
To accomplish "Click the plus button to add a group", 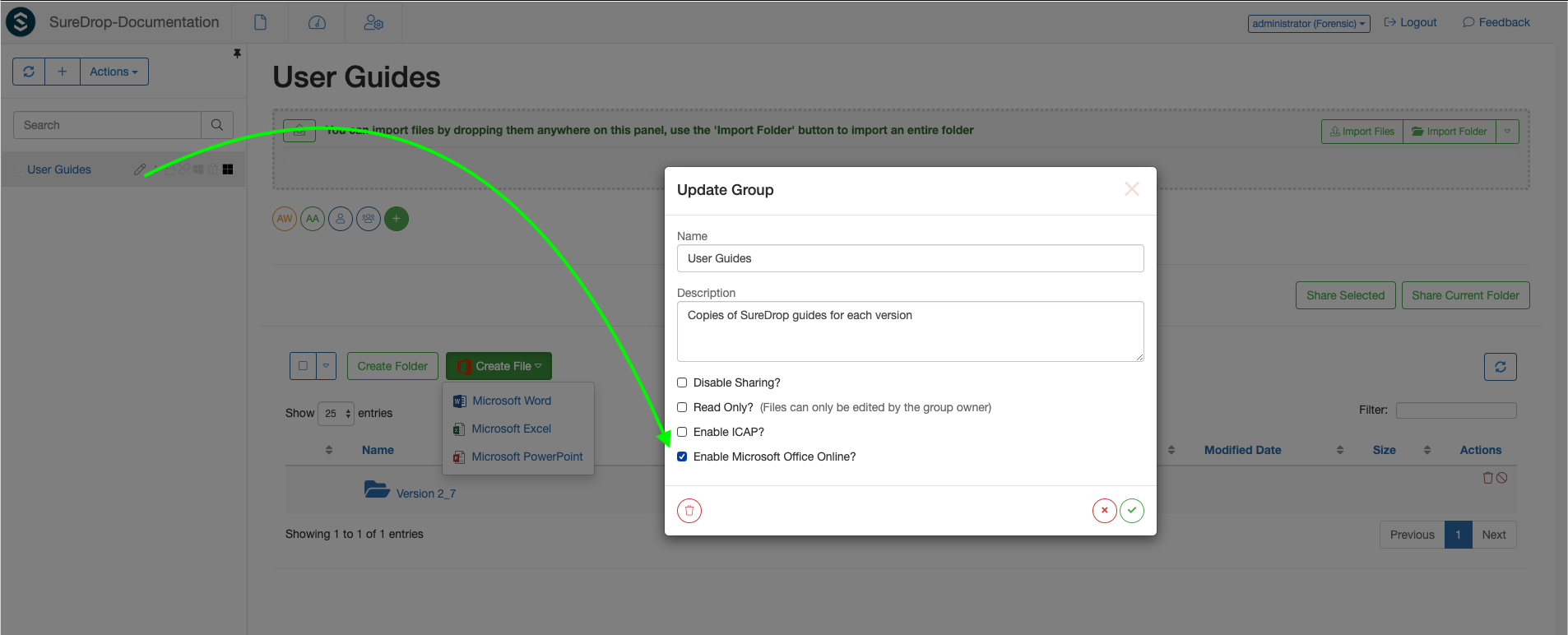I will [x=63, y=72].
